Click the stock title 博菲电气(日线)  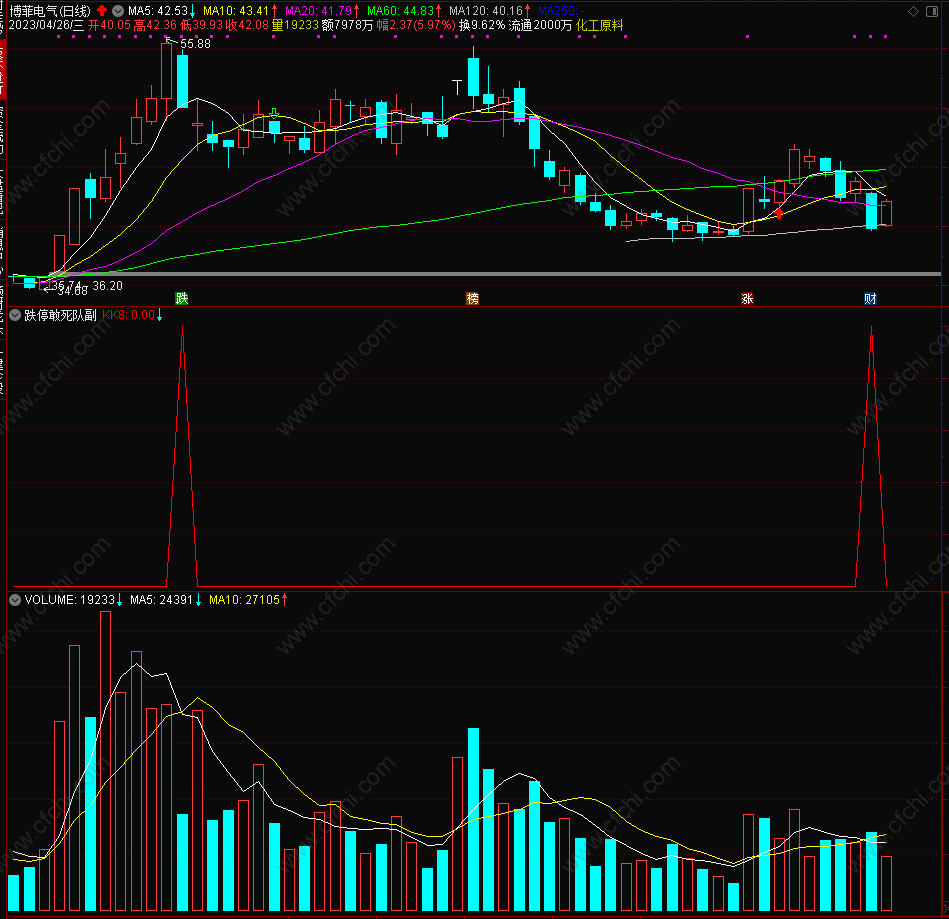(50, 11)
